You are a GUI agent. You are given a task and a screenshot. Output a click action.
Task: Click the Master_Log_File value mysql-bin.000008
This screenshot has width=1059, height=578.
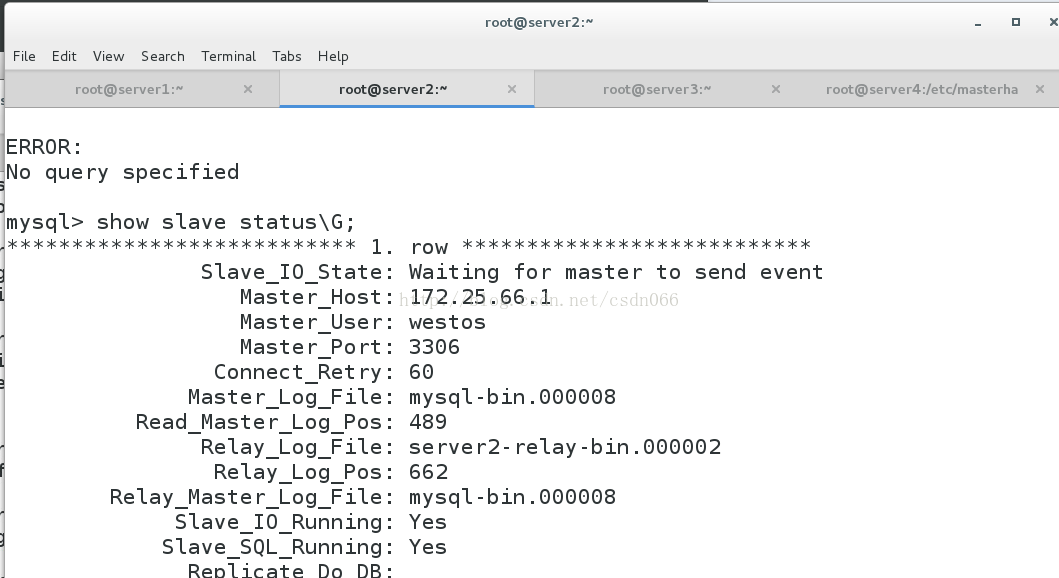[x=513, y=397]
